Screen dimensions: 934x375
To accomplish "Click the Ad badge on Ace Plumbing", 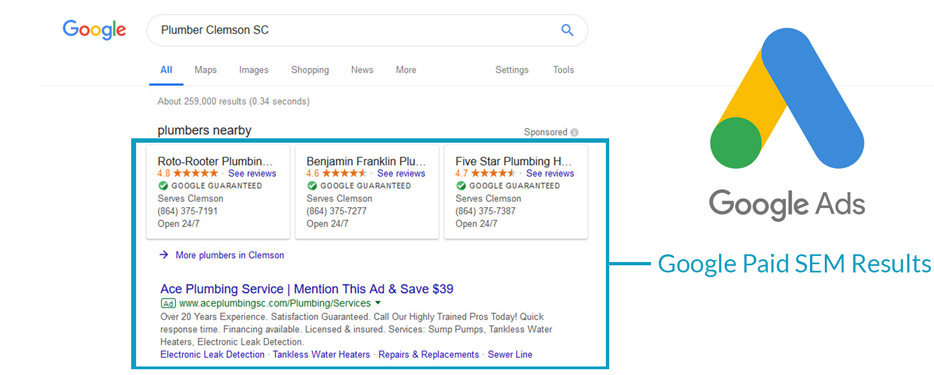I will click(x=168, y=303).
